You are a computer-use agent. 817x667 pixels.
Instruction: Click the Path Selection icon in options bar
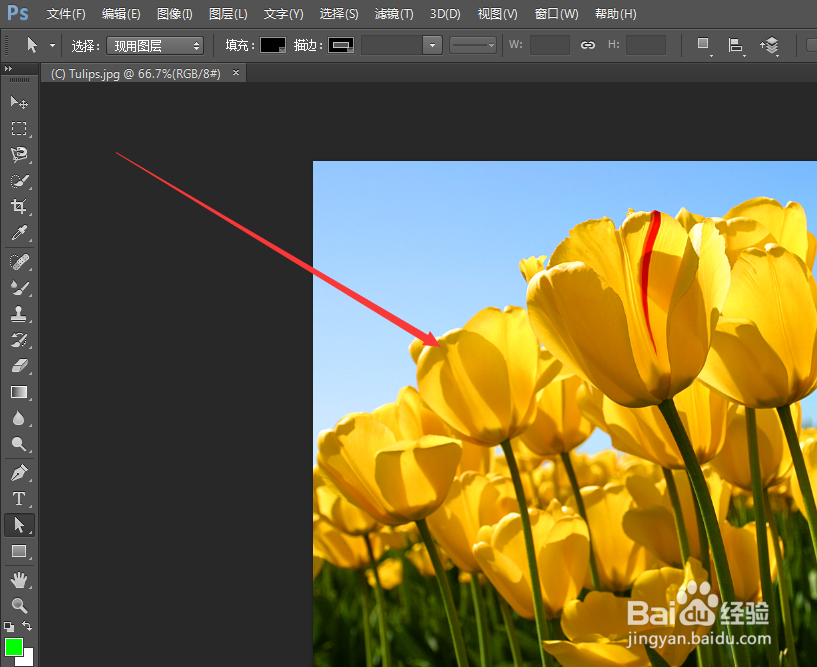click(x=31, y=45)
